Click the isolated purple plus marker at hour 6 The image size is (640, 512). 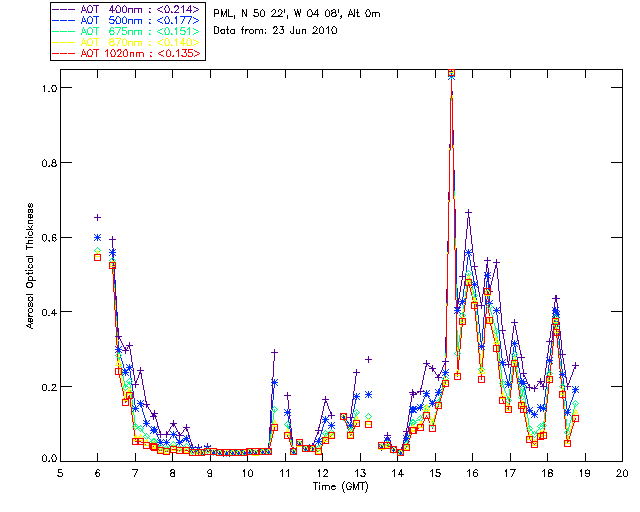click(x=98, y=218)
